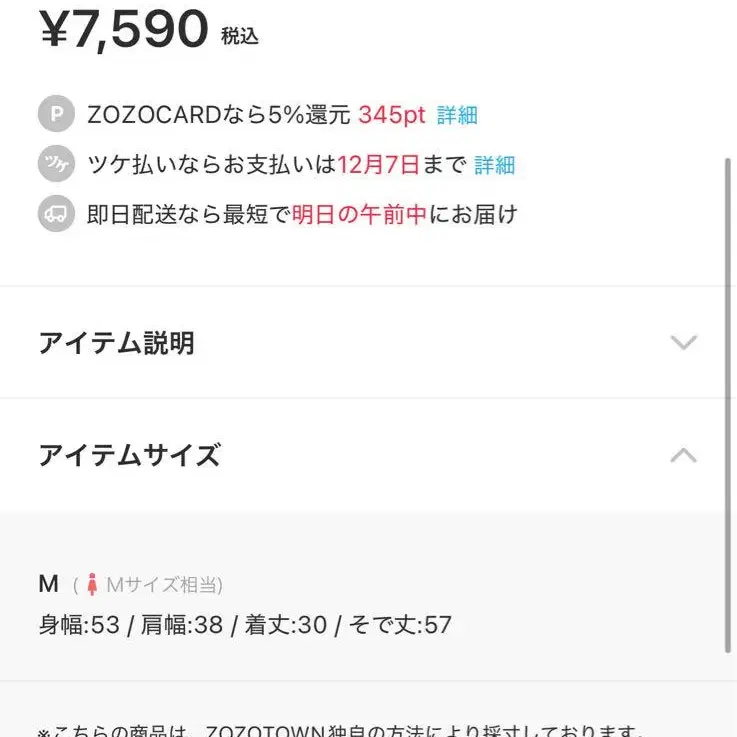Click the delivery truck icon
Image resolution: width=737 pixels, height=737 pixels.
56,214
